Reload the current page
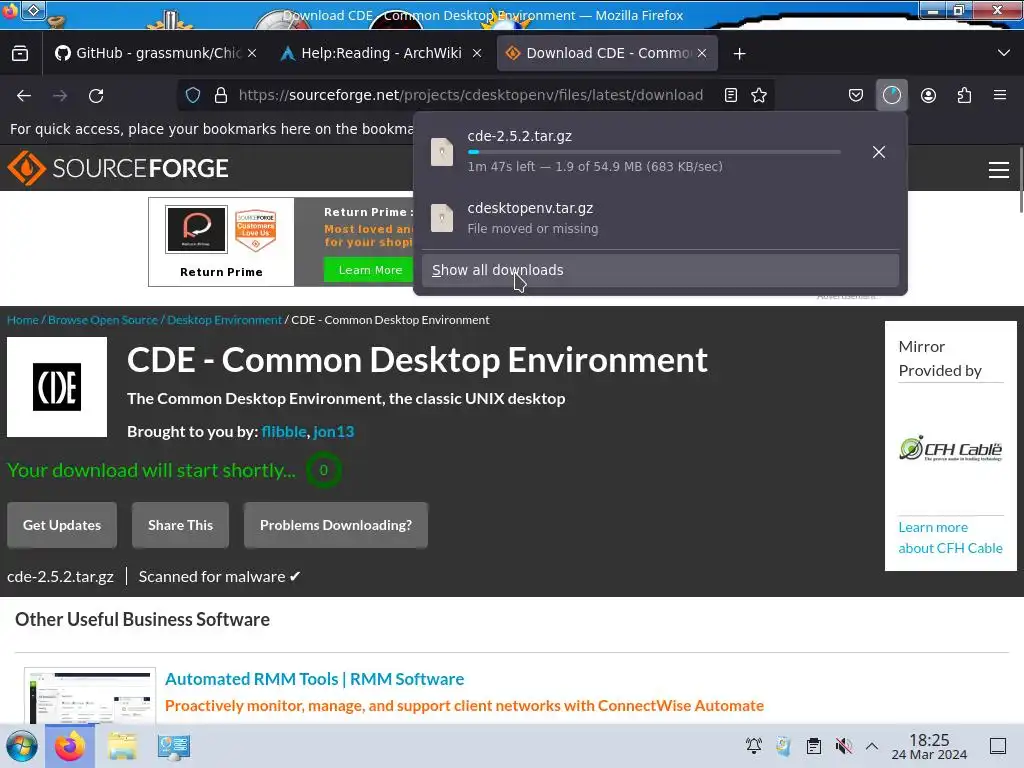 click(96, 95)
